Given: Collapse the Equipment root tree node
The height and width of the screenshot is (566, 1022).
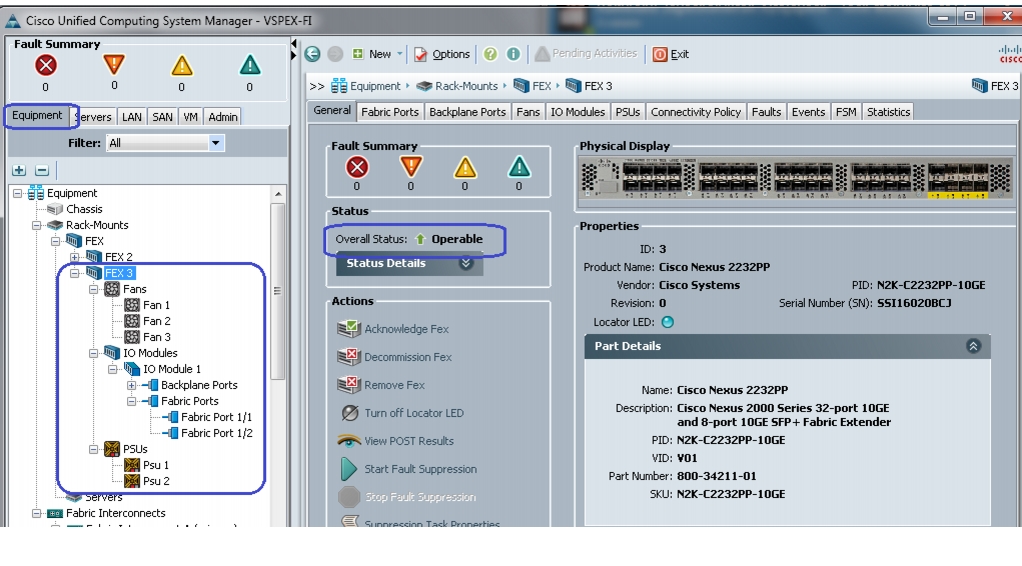Looking at the screenshot, I should pyautogui.click(x=18, y=193).
